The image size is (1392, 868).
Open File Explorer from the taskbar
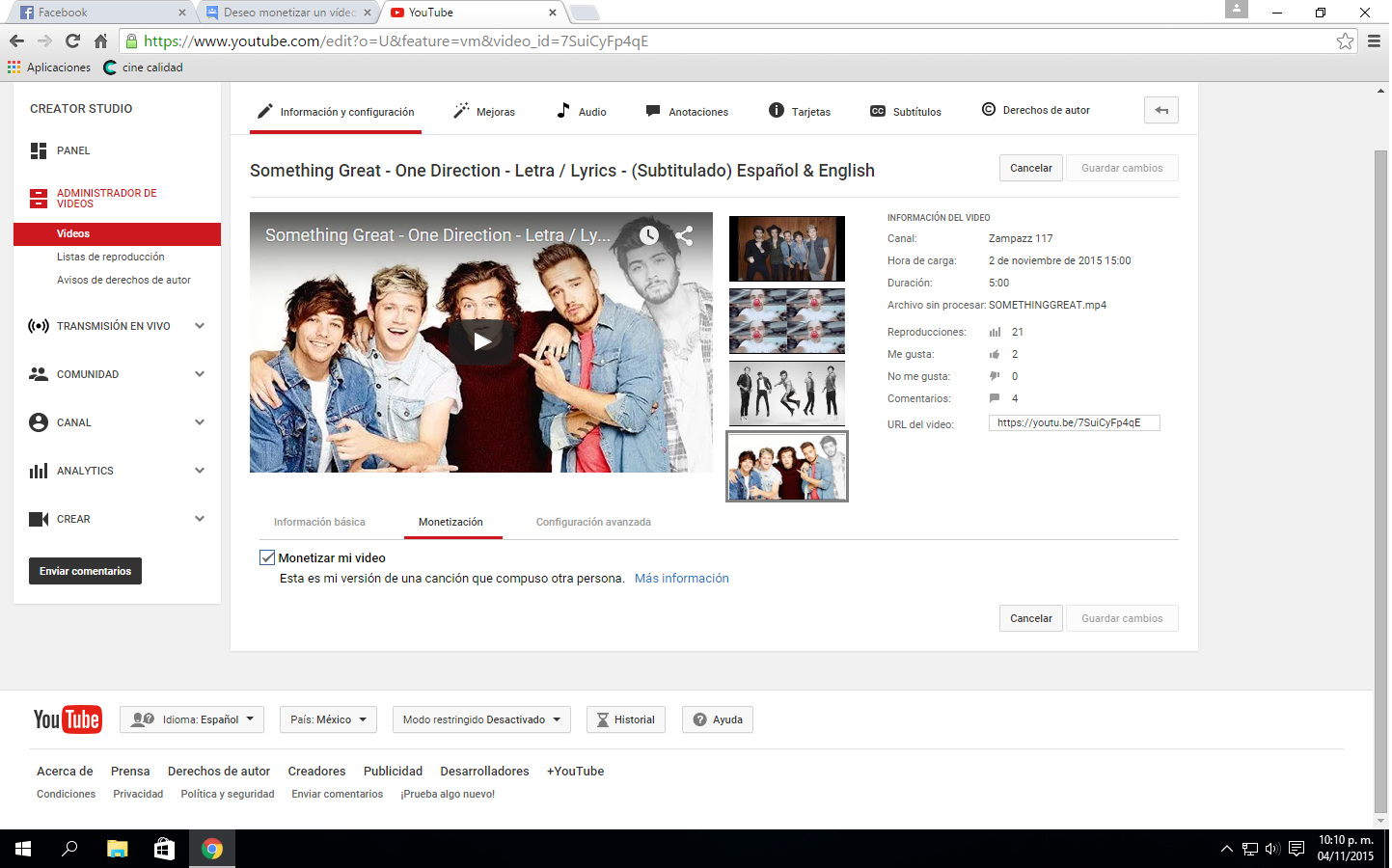click(117, 849)
